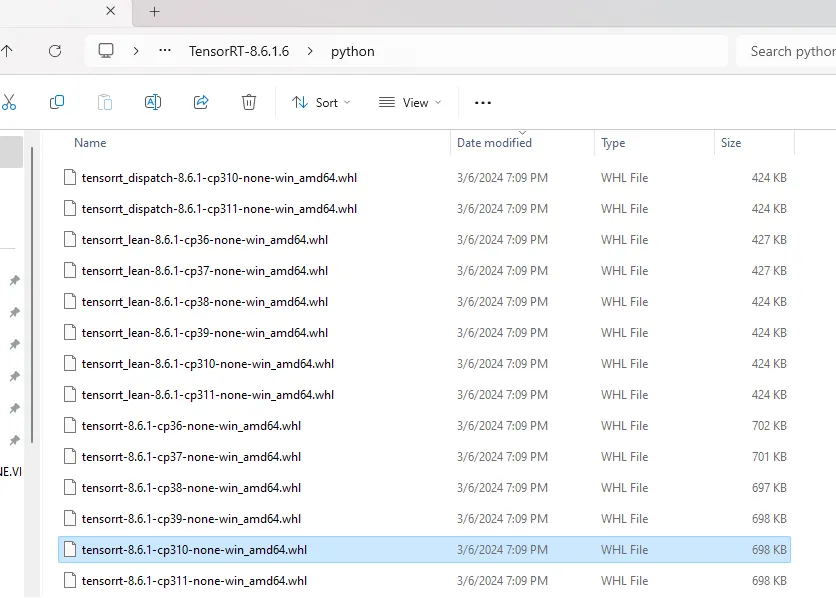Click the 697 KB size cell

point(769,488)
